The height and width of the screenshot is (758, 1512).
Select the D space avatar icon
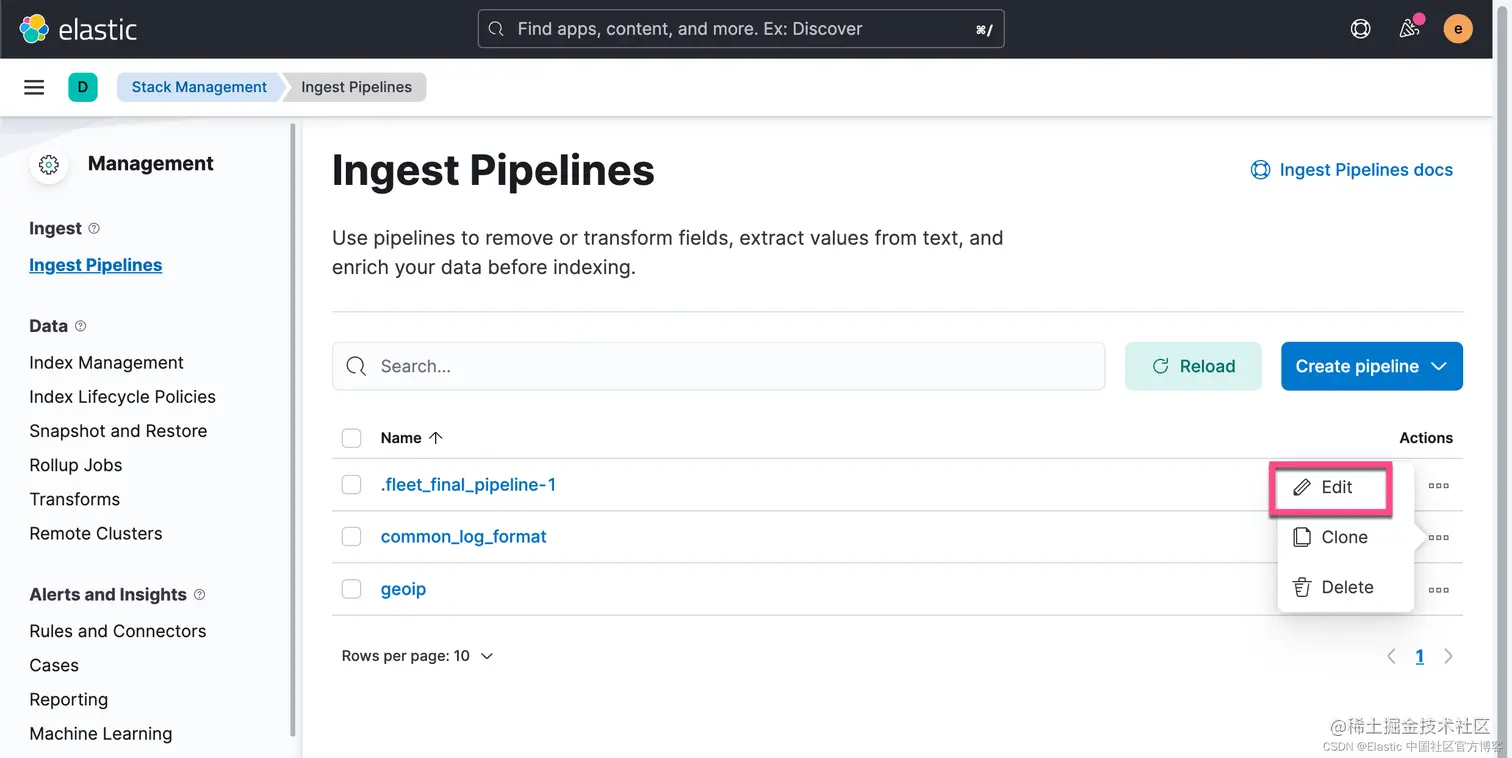(83, 87)
